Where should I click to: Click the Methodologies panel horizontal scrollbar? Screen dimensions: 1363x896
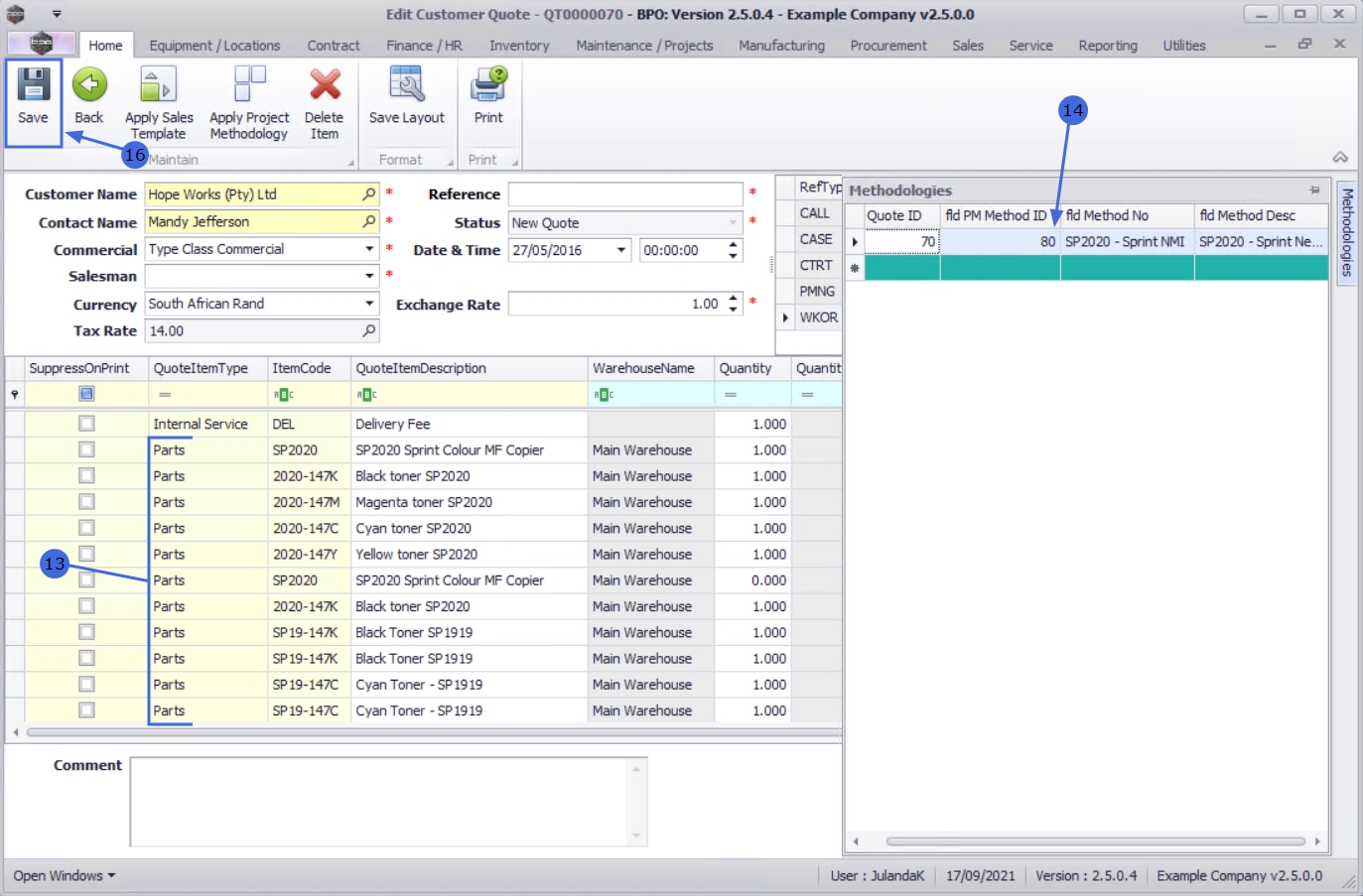click(x=1095, y=841)
